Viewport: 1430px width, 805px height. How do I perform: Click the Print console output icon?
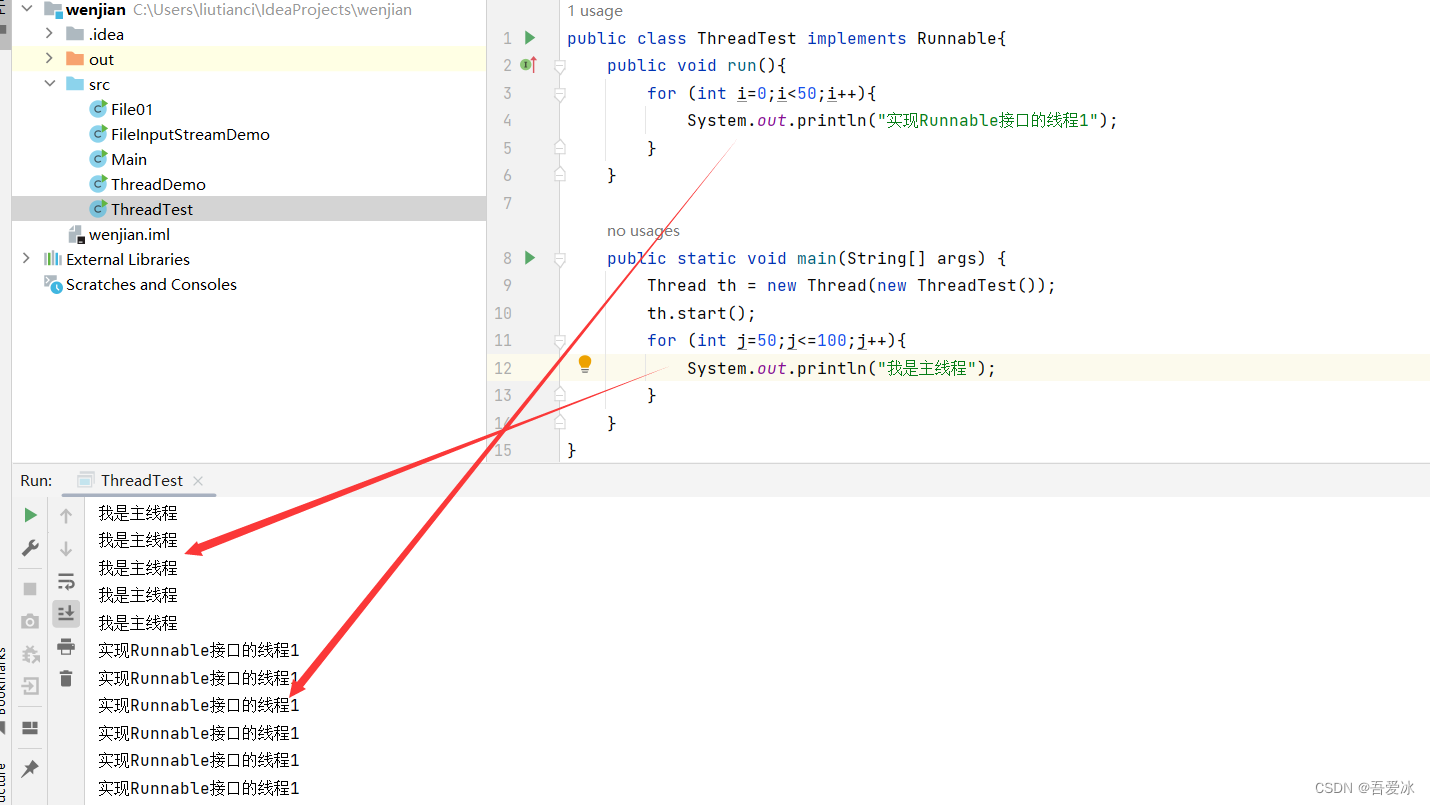click(66, 646)
